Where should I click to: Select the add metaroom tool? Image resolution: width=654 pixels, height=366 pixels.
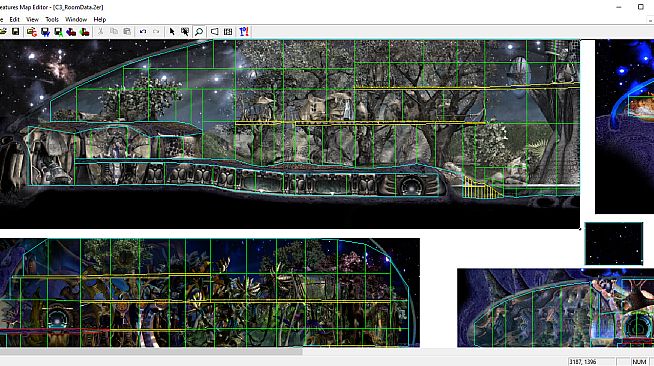pyautogui.click(x=228, y=32)
